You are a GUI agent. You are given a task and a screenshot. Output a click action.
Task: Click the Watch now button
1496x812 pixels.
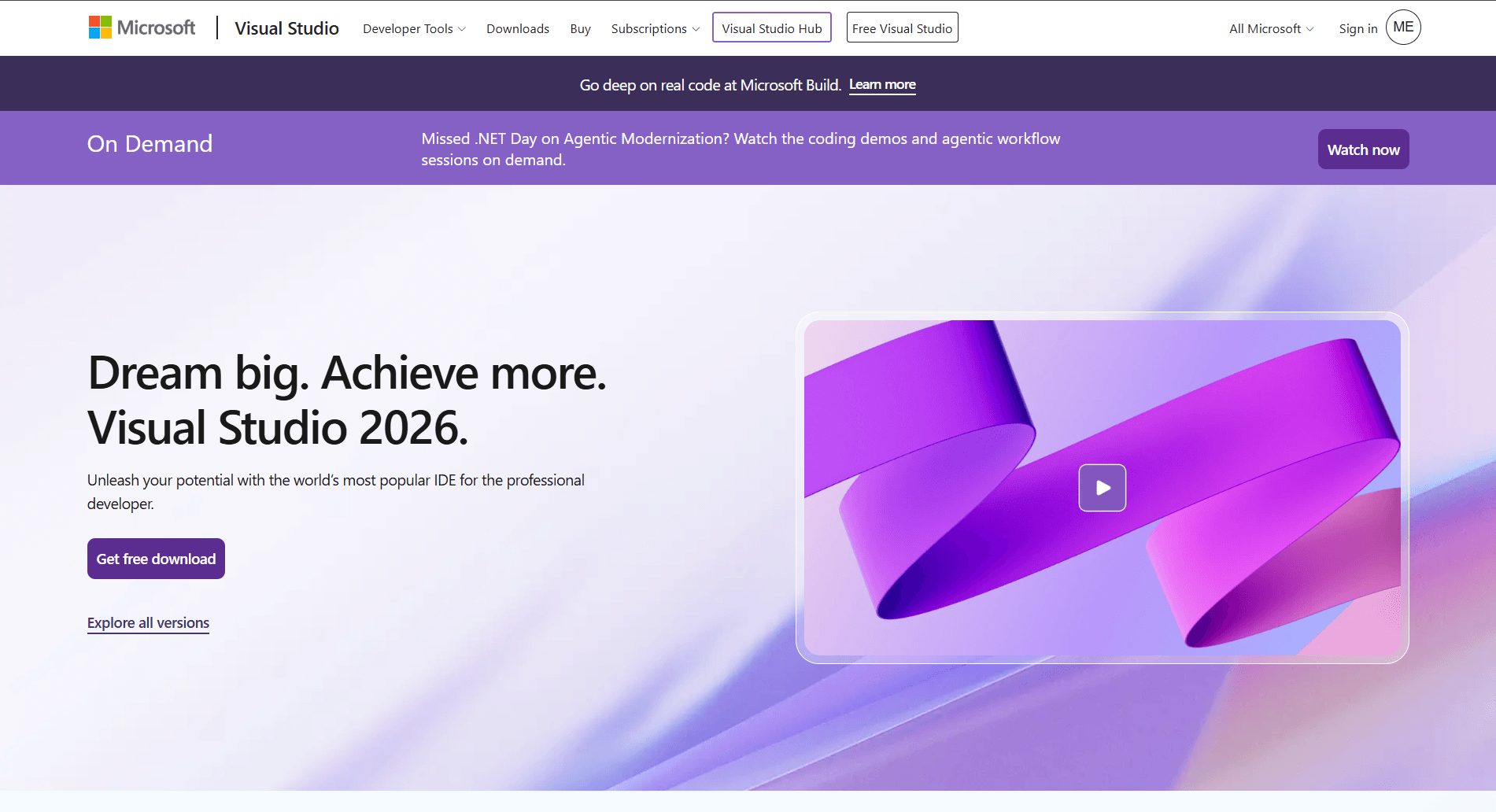coord(1363,149)
